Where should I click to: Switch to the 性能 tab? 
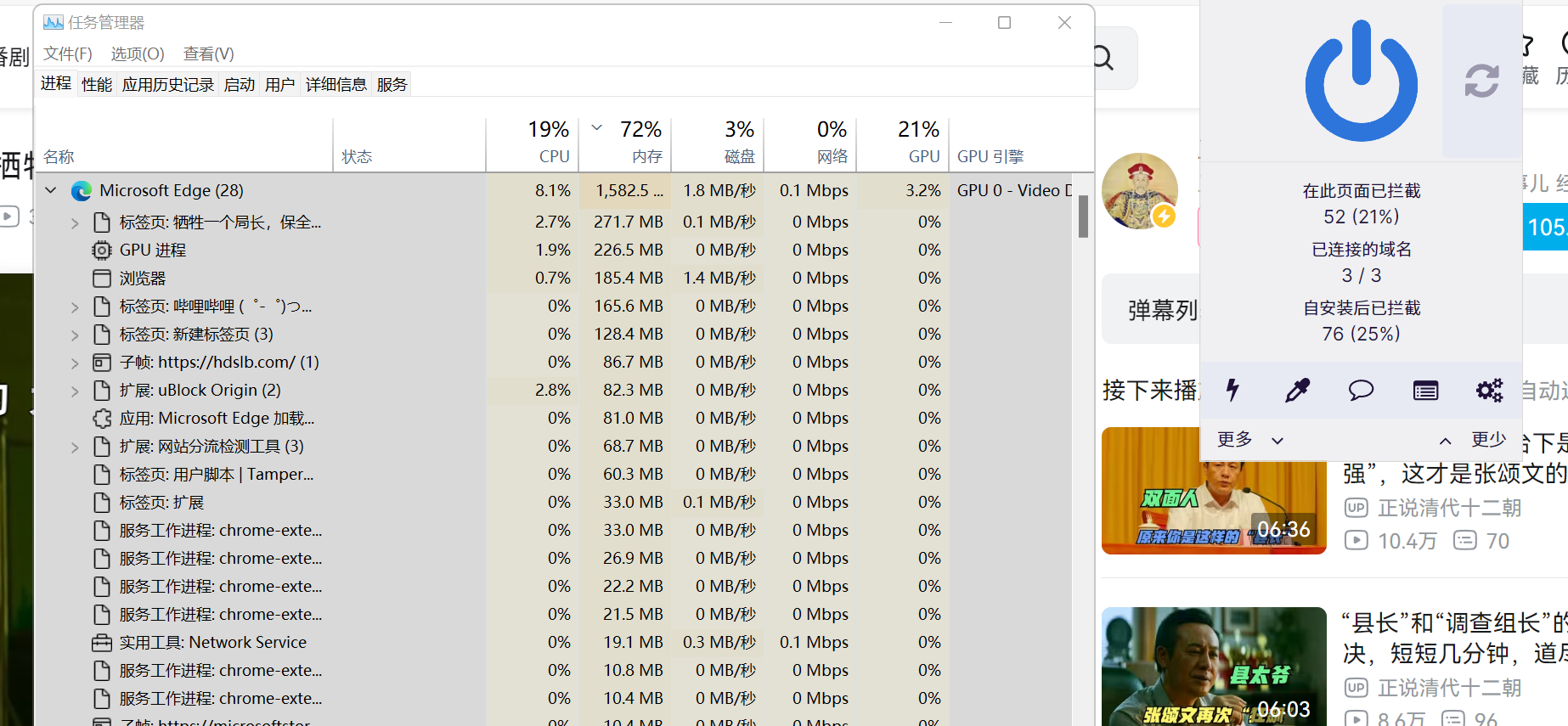pos(97,84)
